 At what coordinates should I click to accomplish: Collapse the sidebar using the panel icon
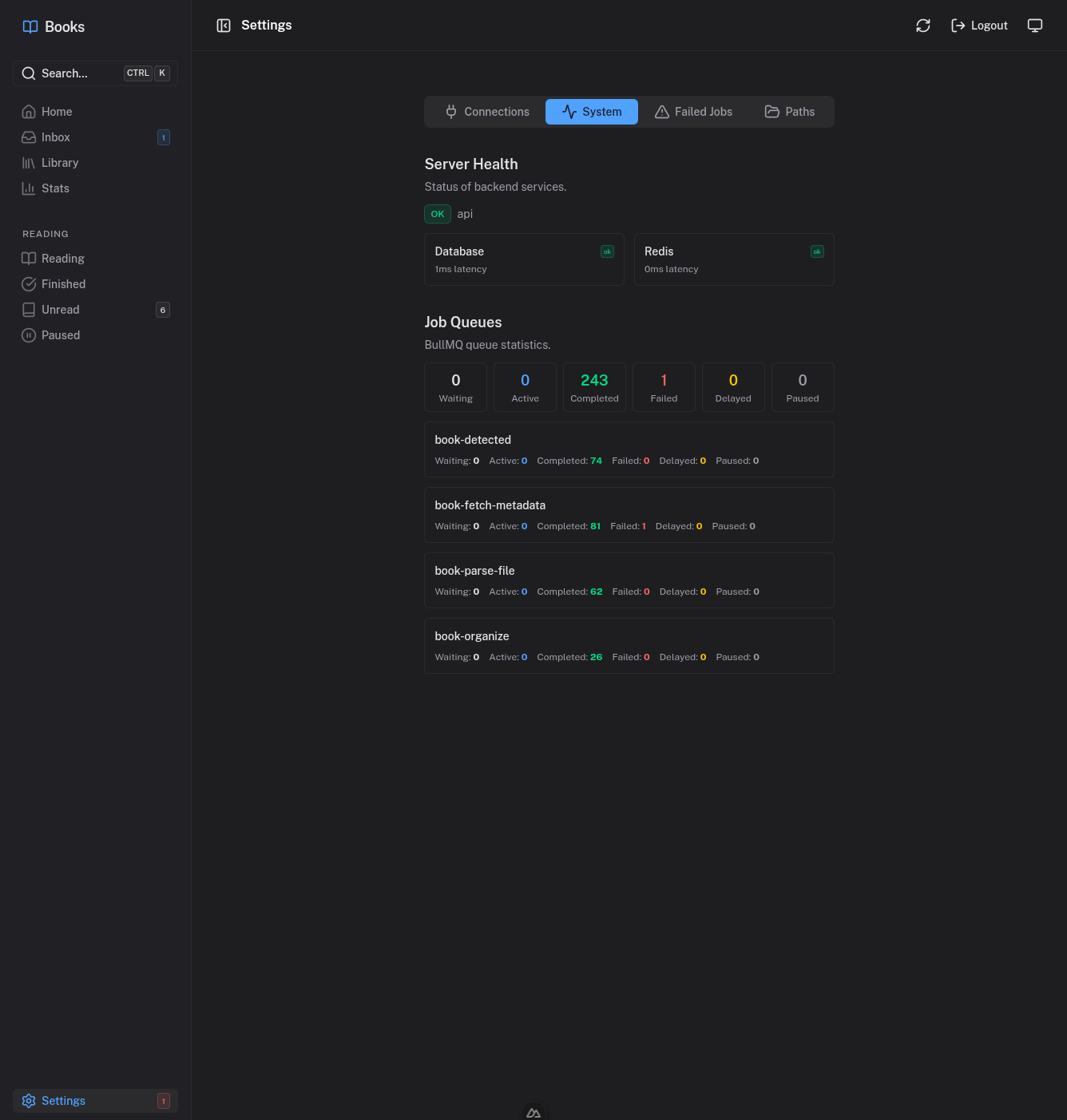click(x=224, y=25)
